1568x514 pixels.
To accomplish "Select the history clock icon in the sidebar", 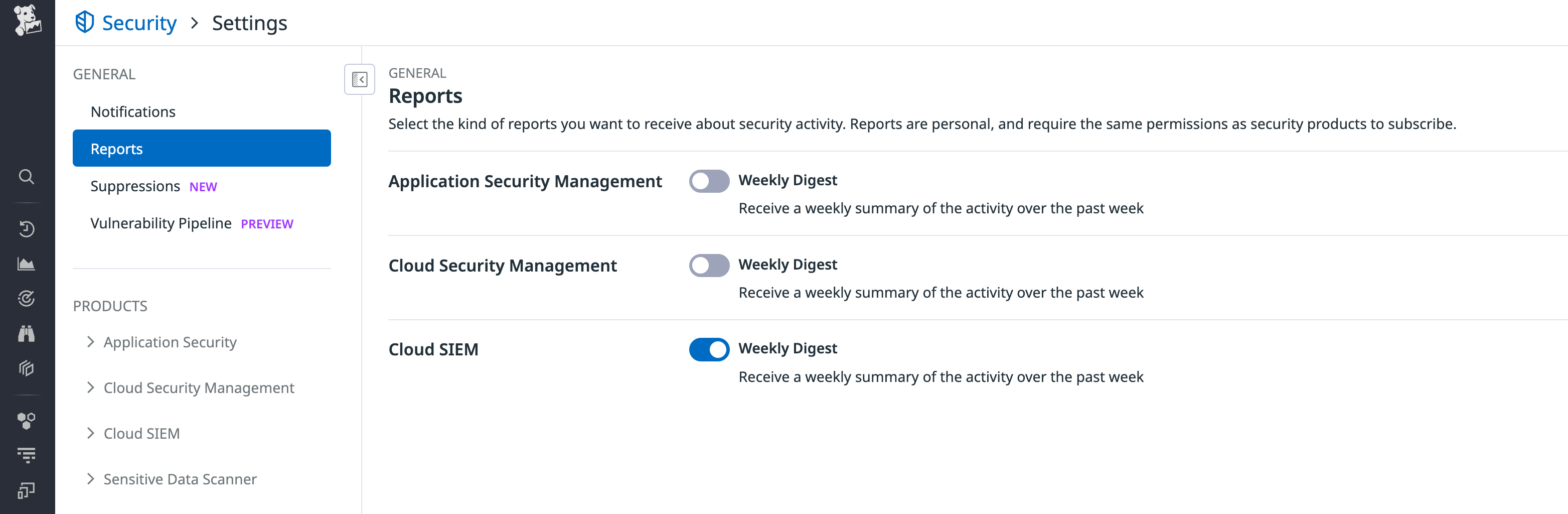I will click(27, 229).
